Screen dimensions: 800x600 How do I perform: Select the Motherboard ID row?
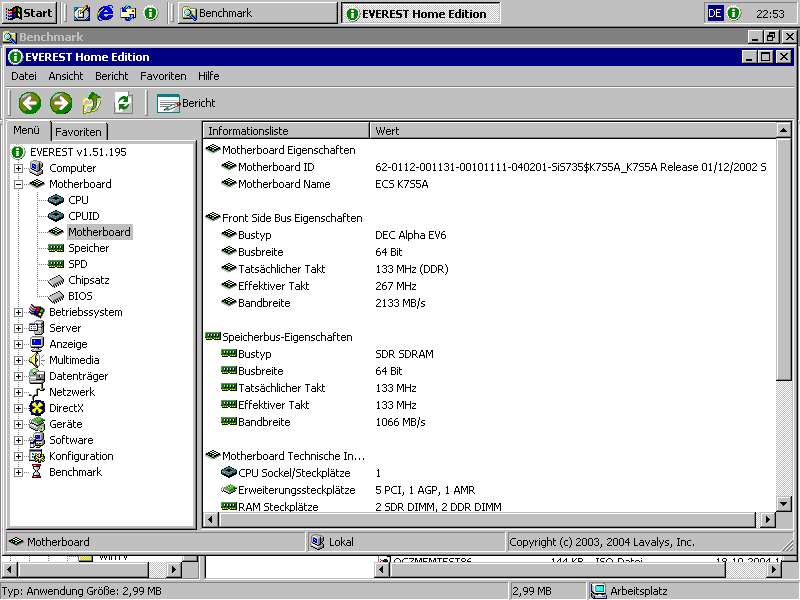(489, 167)
